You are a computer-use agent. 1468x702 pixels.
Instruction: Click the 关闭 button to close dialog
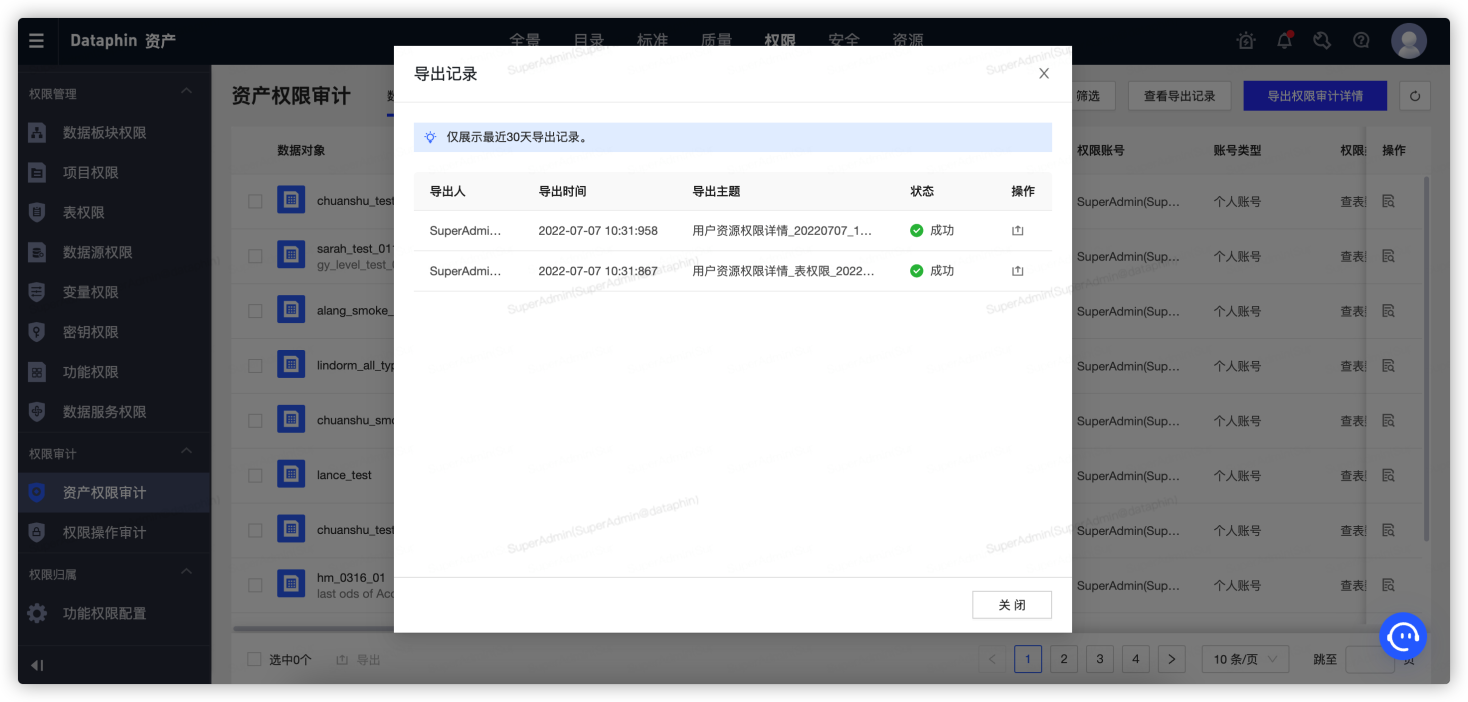click(1011, 604)
